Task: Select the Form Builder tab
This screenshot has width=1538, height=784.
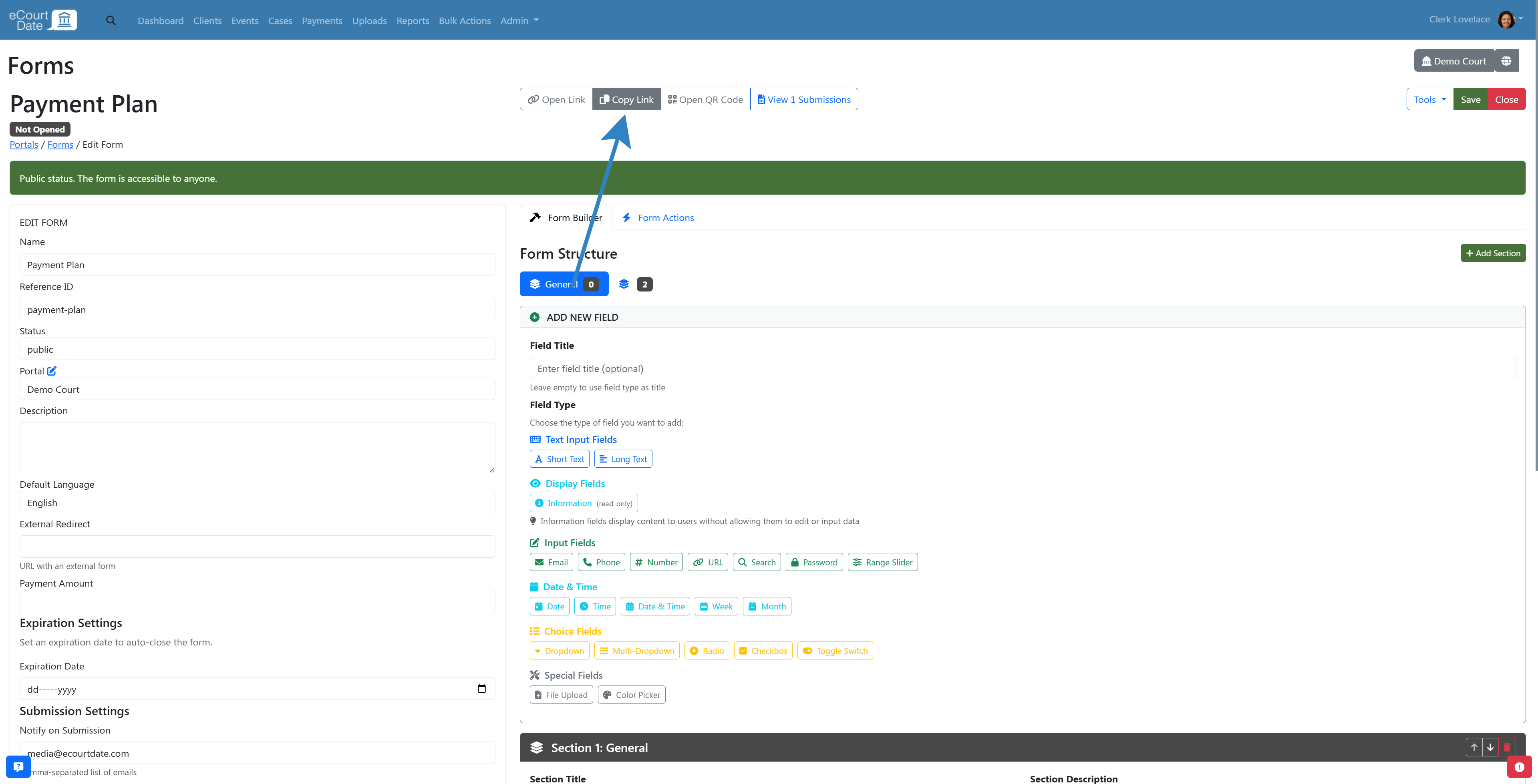Action: (x=566, y=217)
